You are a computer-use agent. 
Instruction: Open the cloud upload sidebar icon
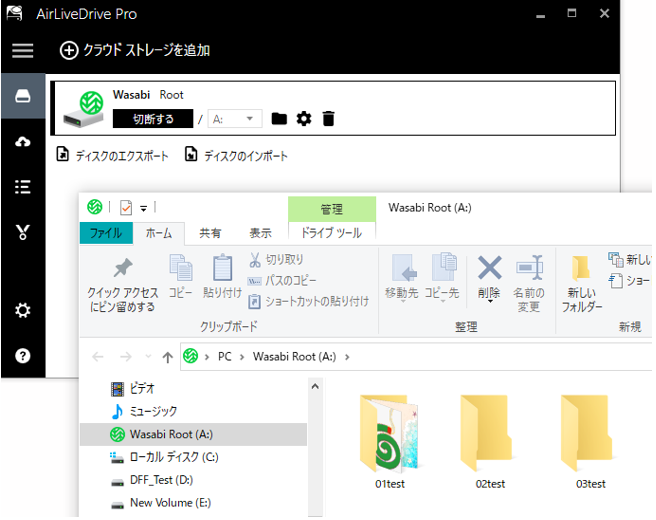(23, 142)
